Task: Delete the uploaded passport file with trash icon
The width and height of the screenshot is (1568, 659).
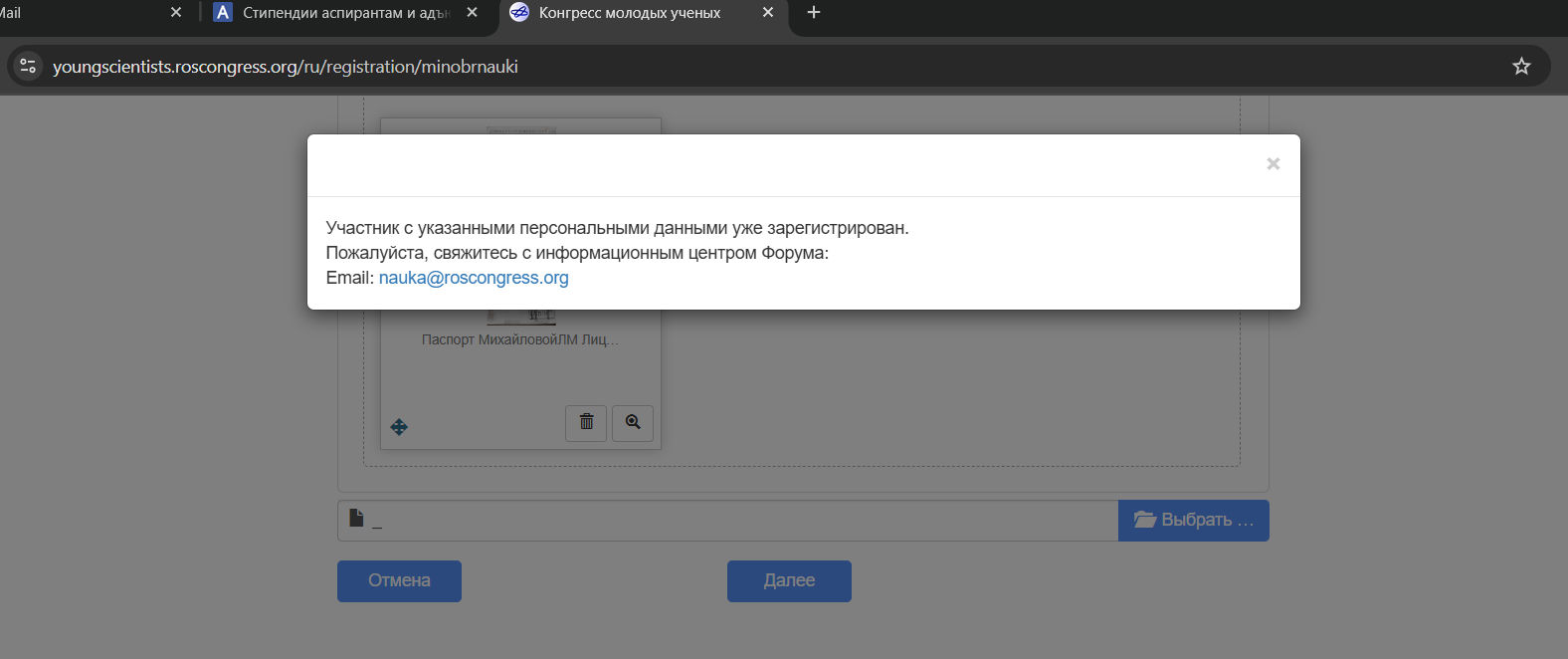Action: [586, 422]
